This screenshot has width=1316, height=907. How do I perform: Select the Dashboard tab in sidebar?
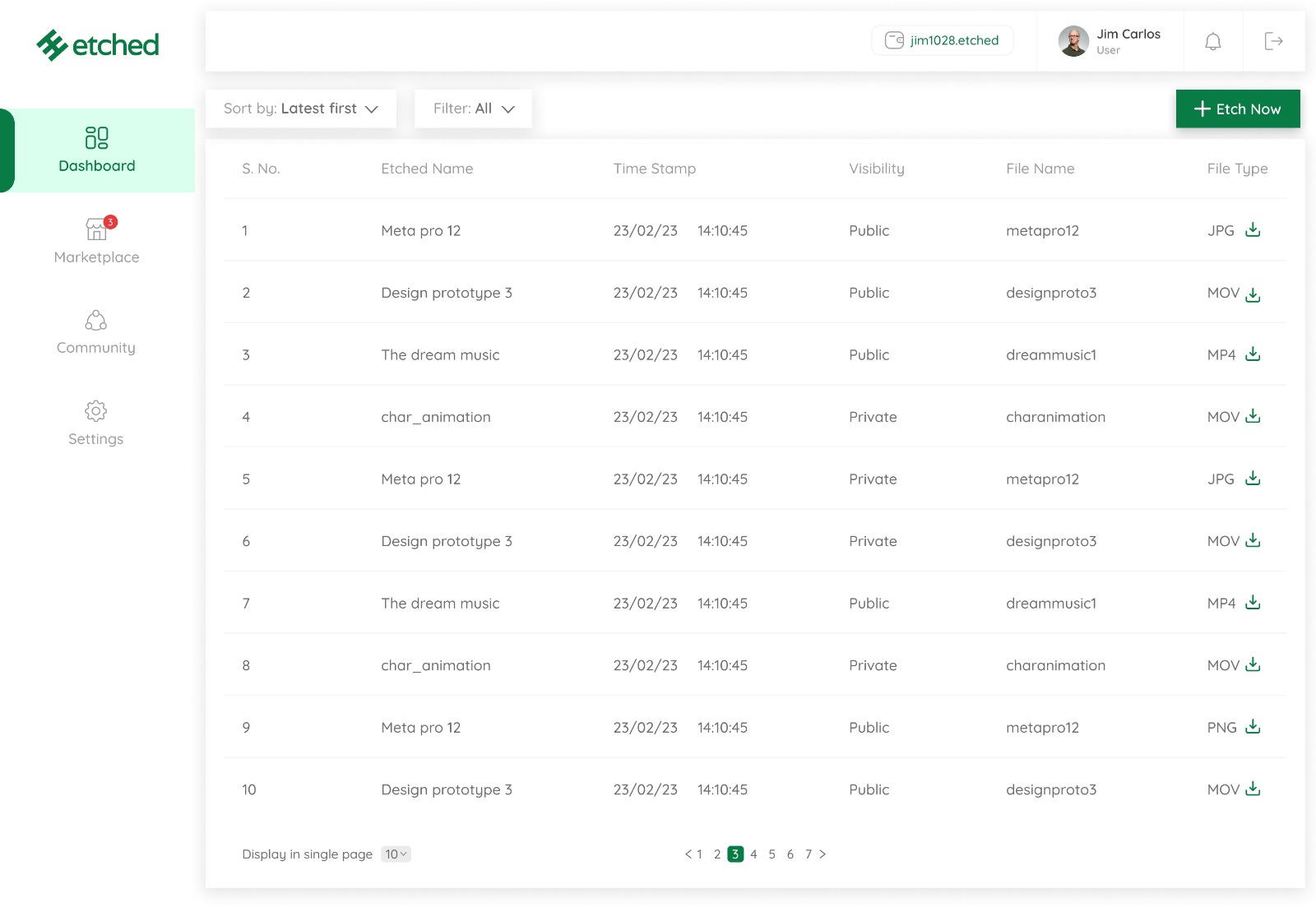point(97,150)
